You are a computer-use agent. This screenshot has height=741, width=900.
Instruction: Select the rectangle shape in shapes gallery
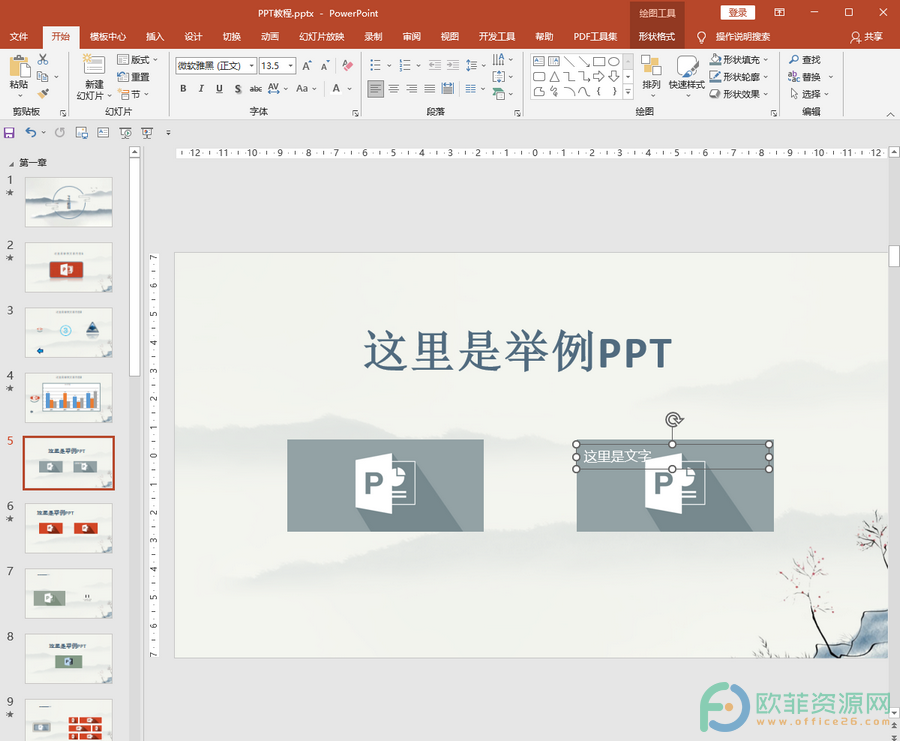pos(599,61)
